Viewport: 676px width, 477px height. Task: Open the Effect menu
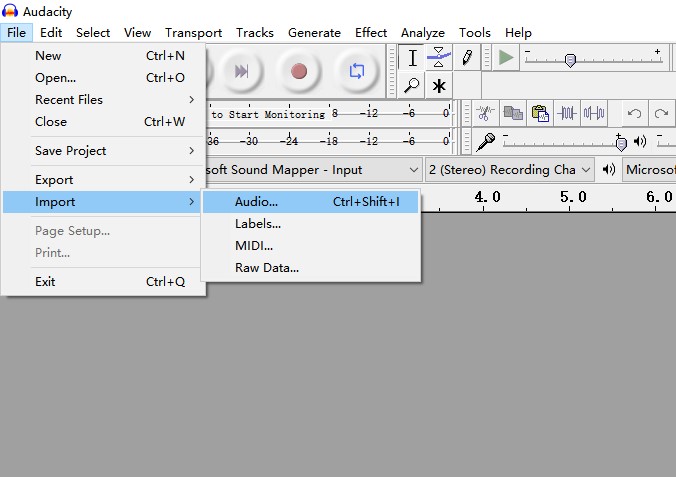371,33
